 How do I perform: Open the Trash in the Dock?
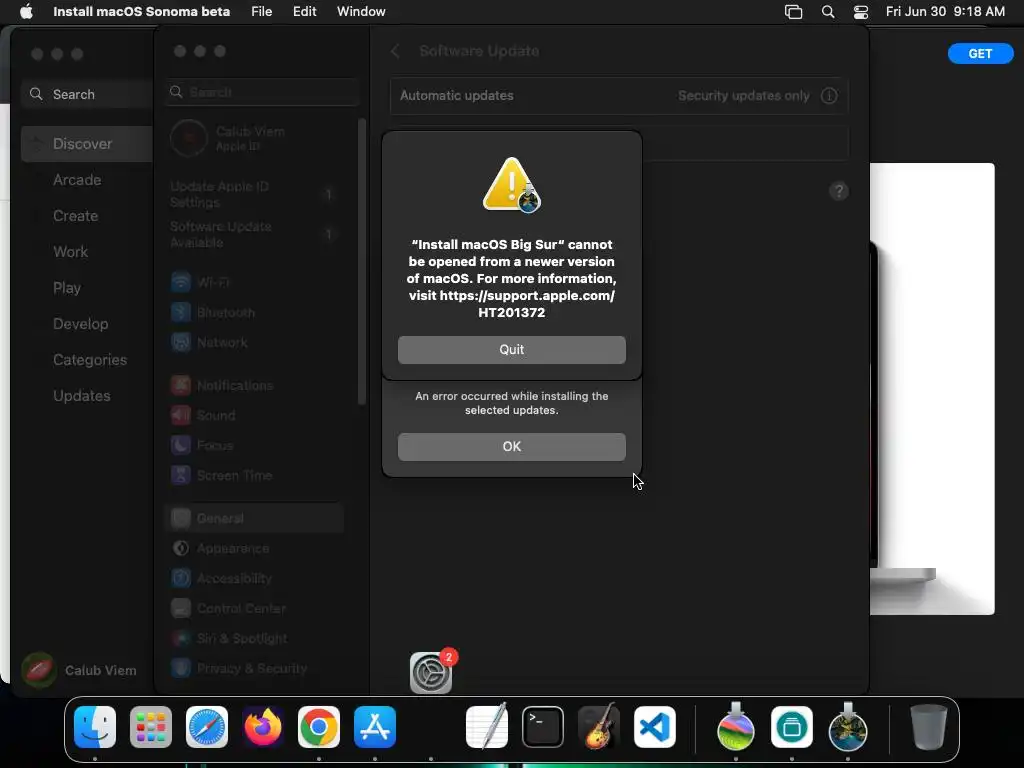click(929, 727)
